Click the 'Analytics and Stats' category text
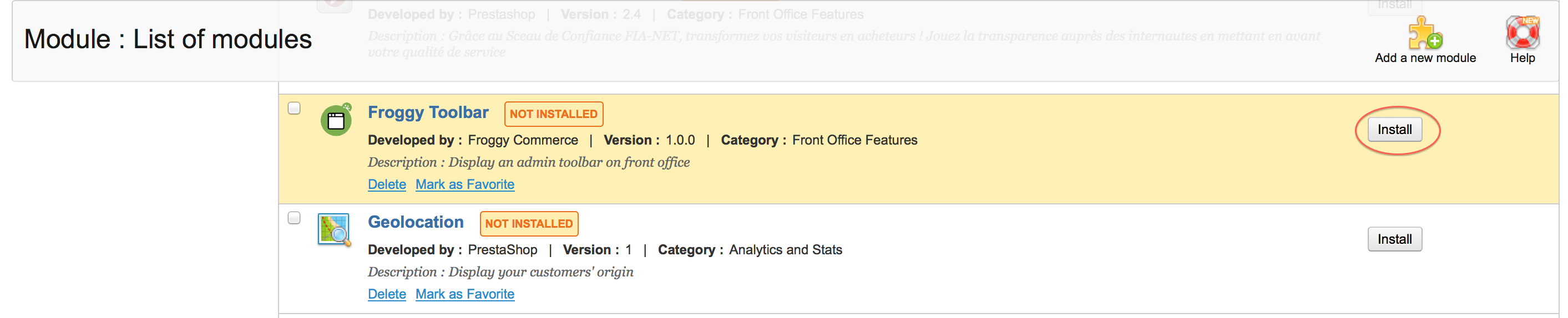 click(x=785, y=250)
